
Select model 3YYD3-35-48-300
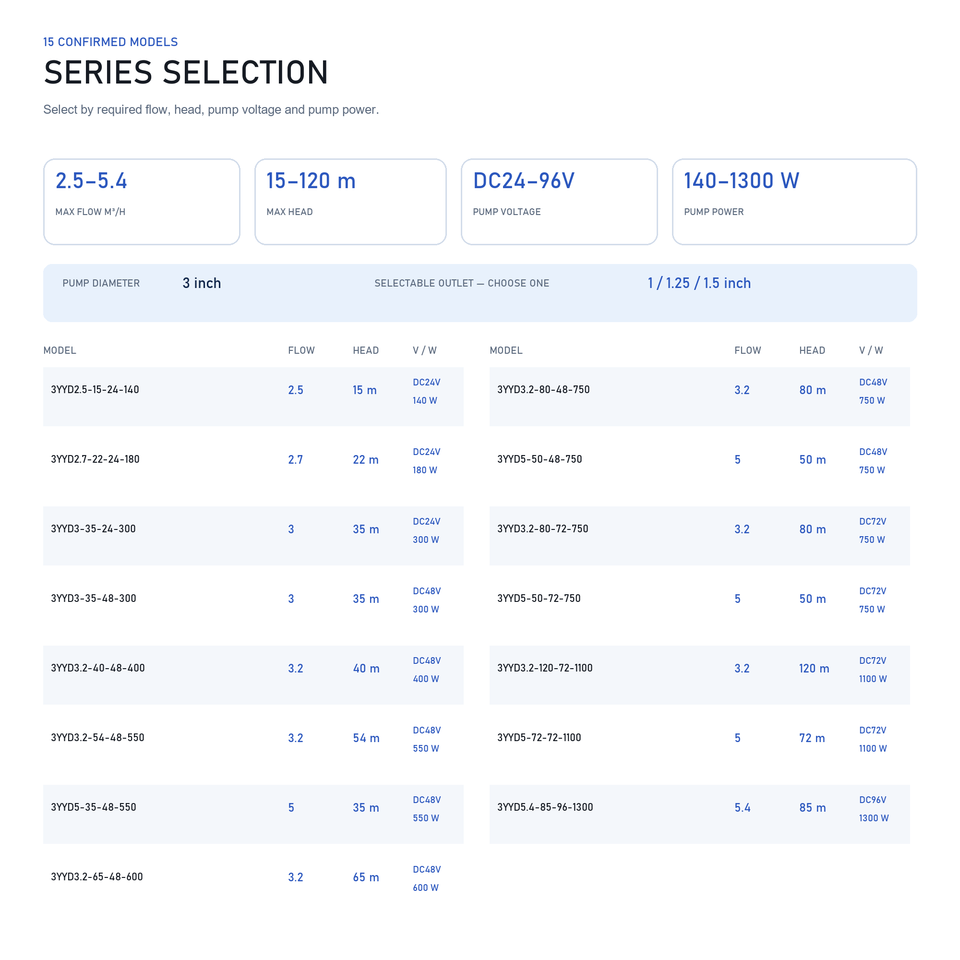click(x=253, y=606)
